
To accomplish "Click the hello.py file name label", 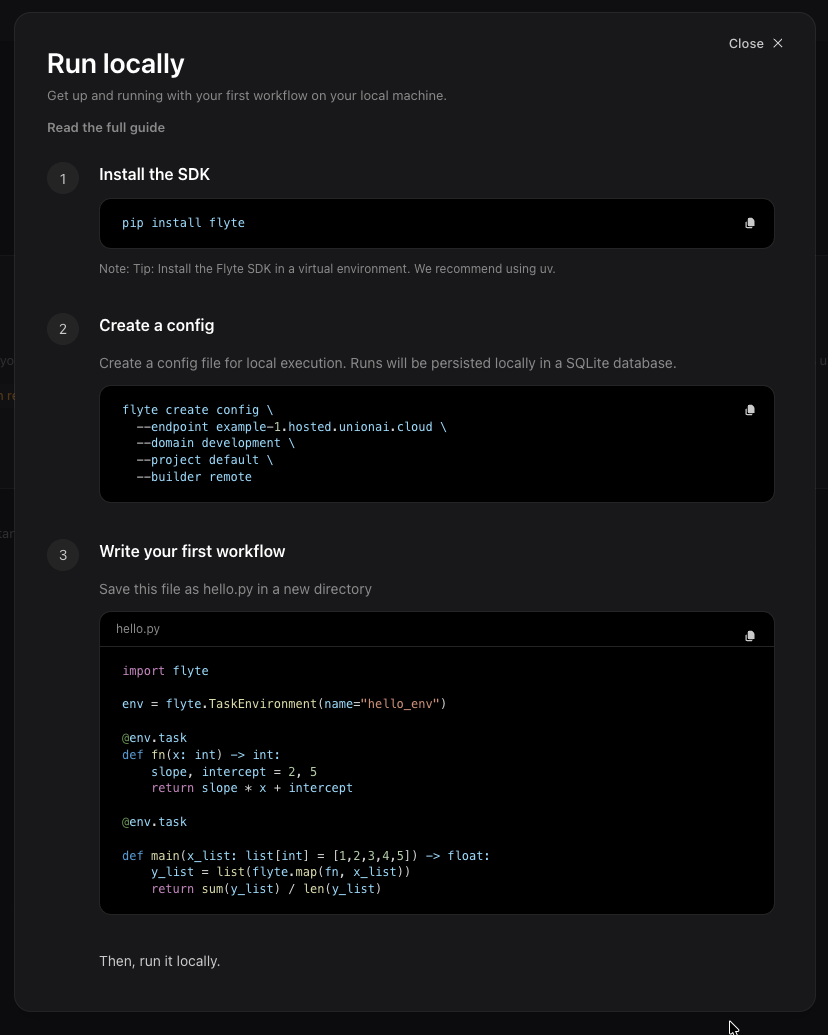I will coord(138,628).
